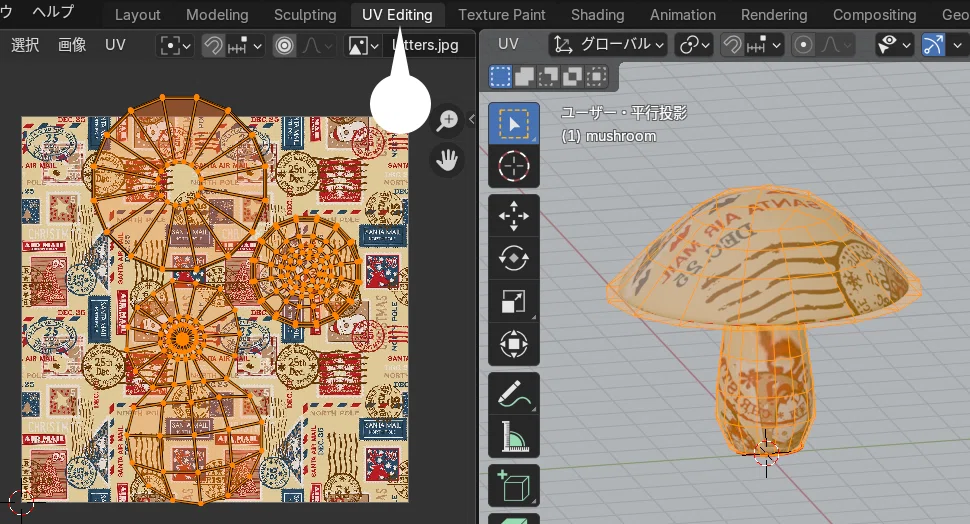Switch to the Modeling workspace tab

(217, 15)
